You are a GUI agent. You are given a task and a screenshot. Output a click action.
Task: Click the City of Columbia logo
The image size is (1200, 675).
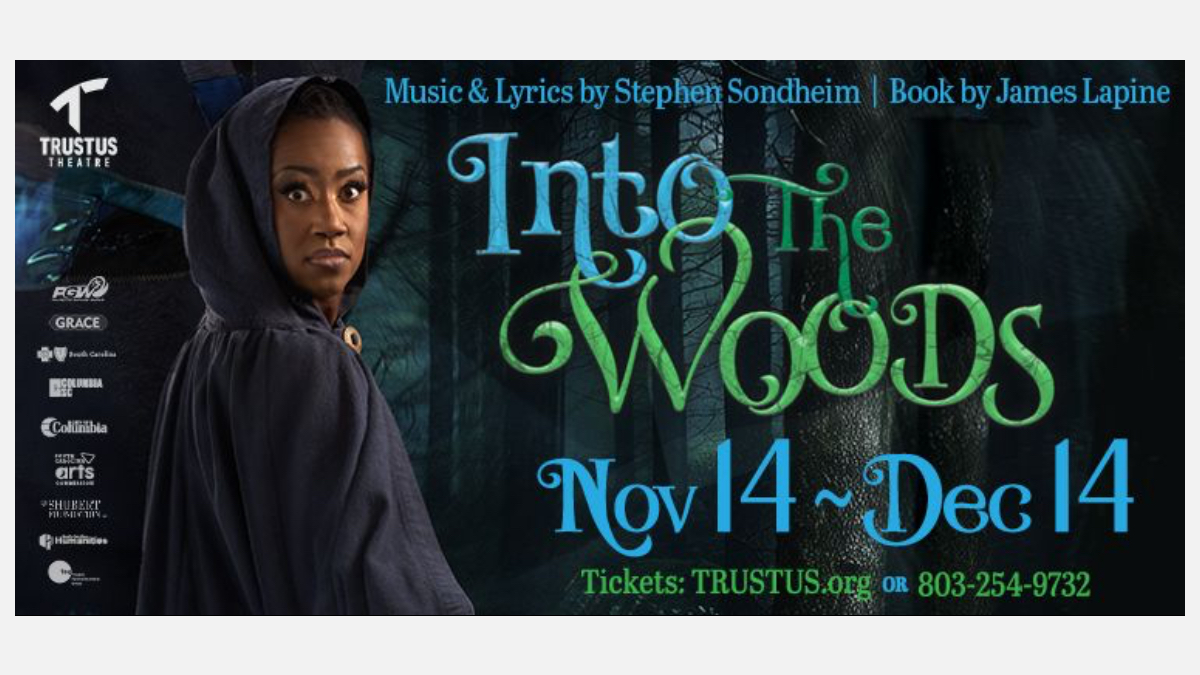pyautogui.click(x=74, y=427)
